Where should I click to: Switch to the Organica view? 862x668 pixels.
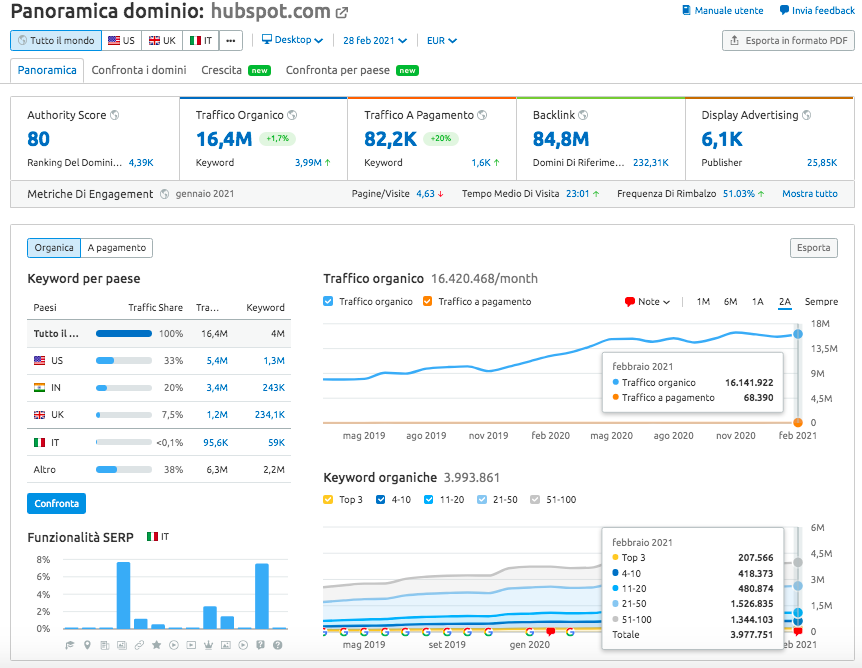click(x=54, y=248)
